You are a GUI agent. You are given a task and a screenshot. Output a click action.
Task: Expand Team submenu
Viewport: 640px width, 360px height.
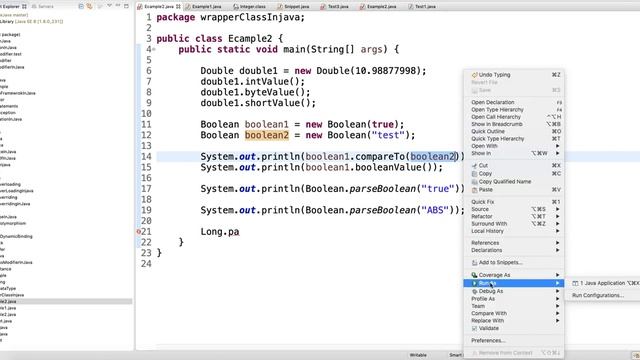pyautogui.click(x=514, y=306)
